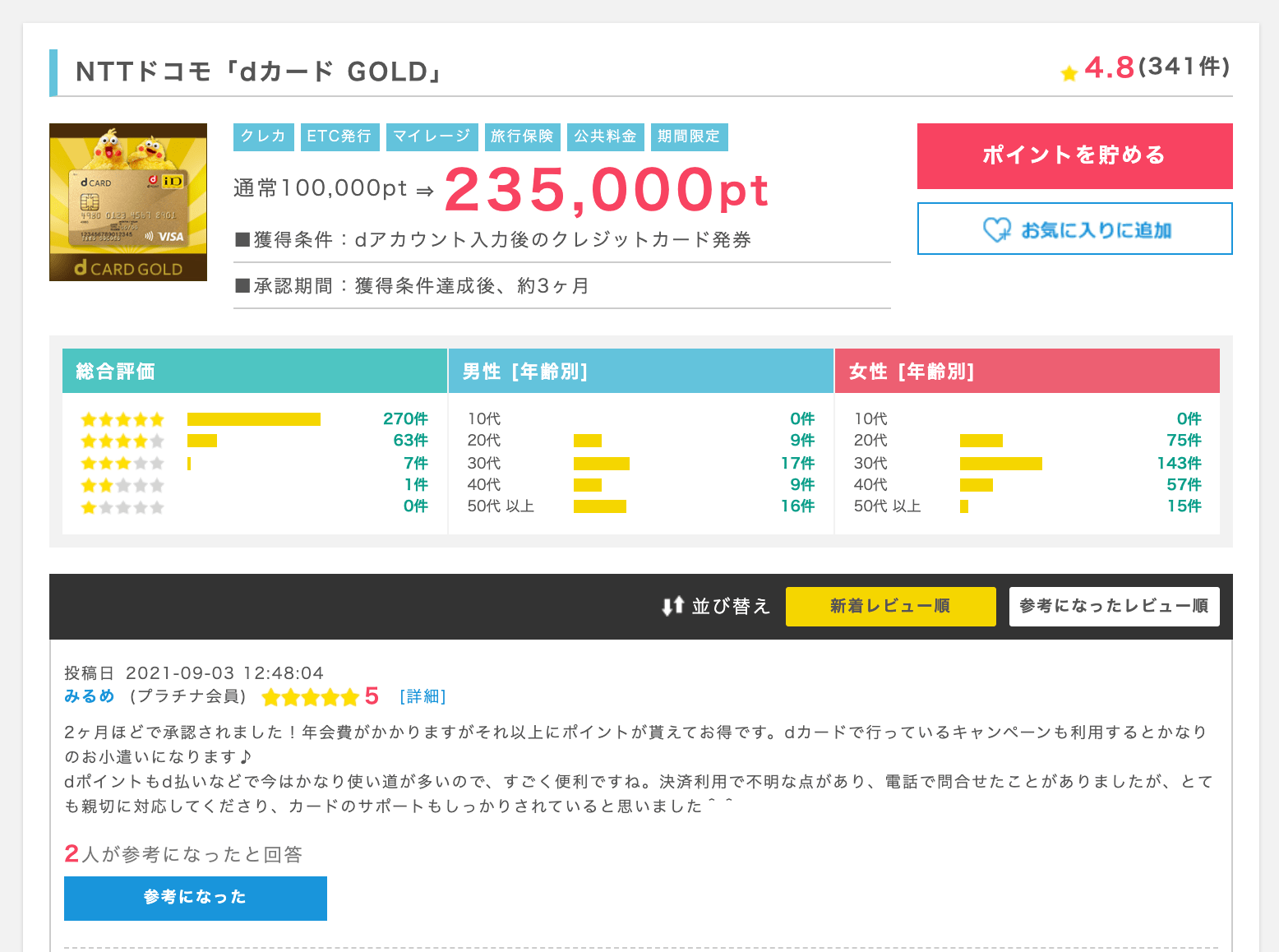The width and height of the screenshot is (1279, 952).
Task: Click the female 30代 143件 bar
Action: (1001, 464)
